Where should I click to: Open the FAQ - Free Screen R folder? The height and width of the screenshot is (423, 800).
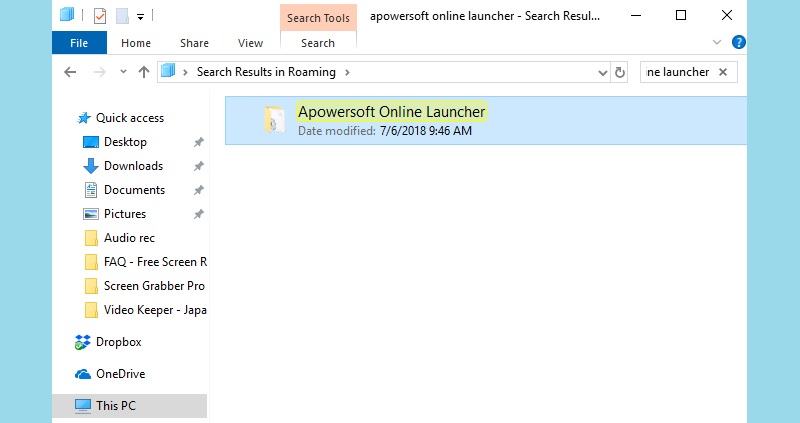[155, 262]
